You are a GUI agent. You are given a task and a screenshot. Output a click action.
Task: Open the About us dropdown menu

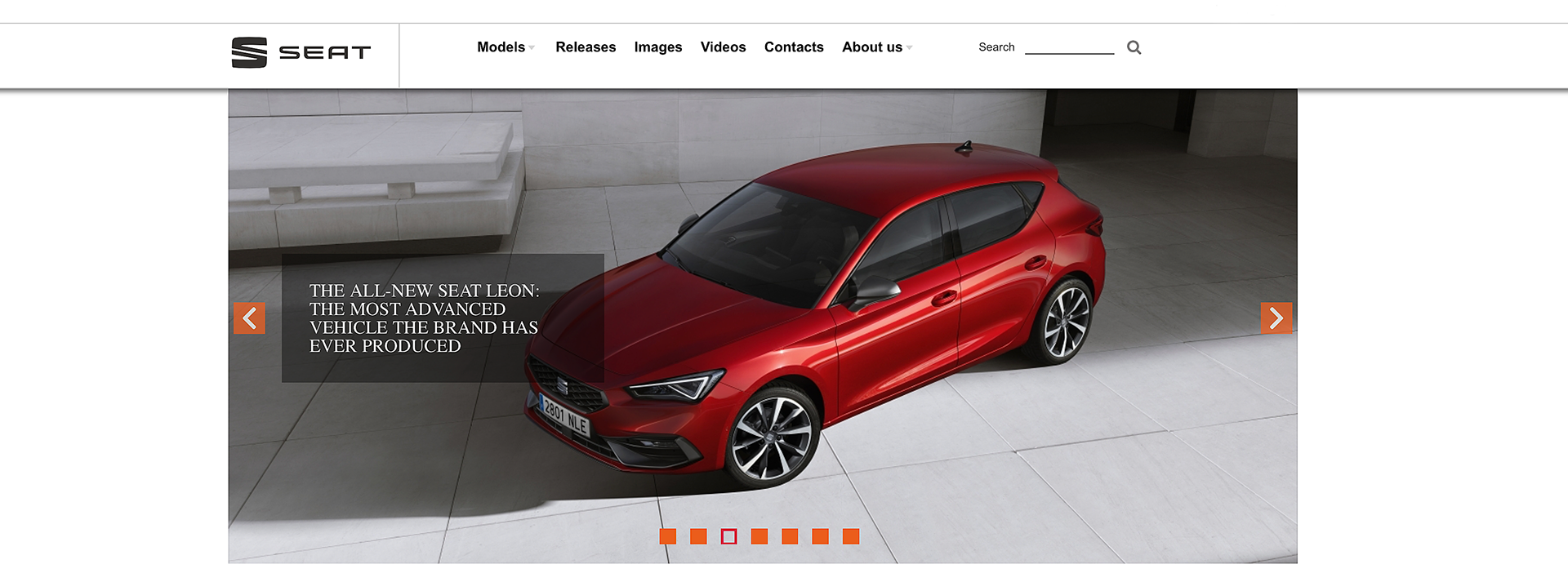tap(877, 47)
